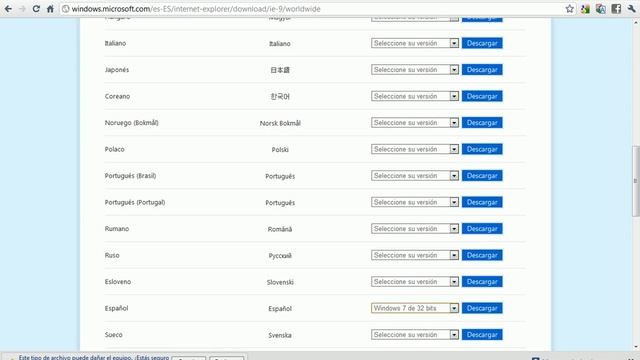Open version dropdown for Portugués (Brasil)
640x360 pixels.
tap(415, 176)
